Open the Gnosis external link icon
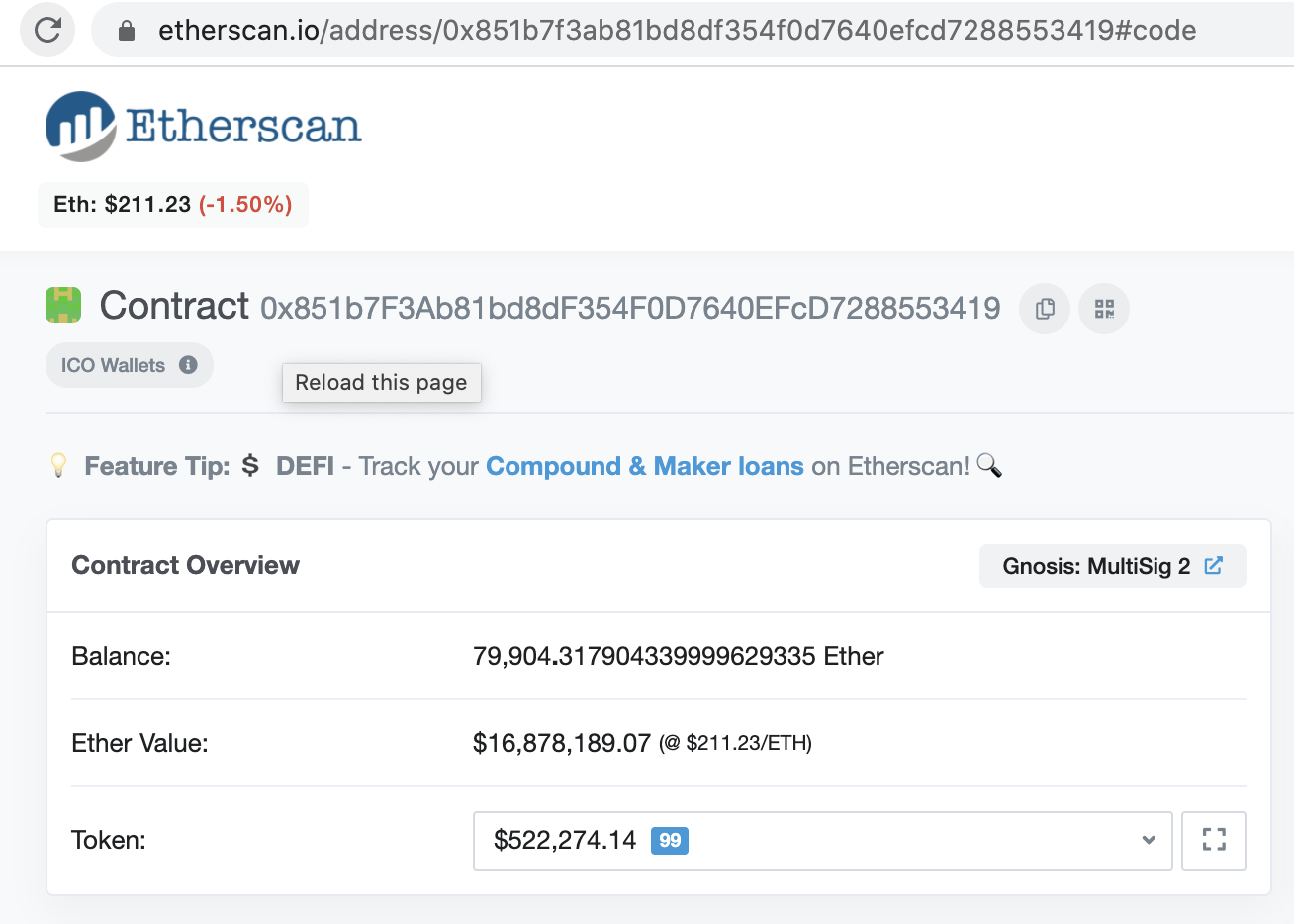 click(x=1214, y=566)
